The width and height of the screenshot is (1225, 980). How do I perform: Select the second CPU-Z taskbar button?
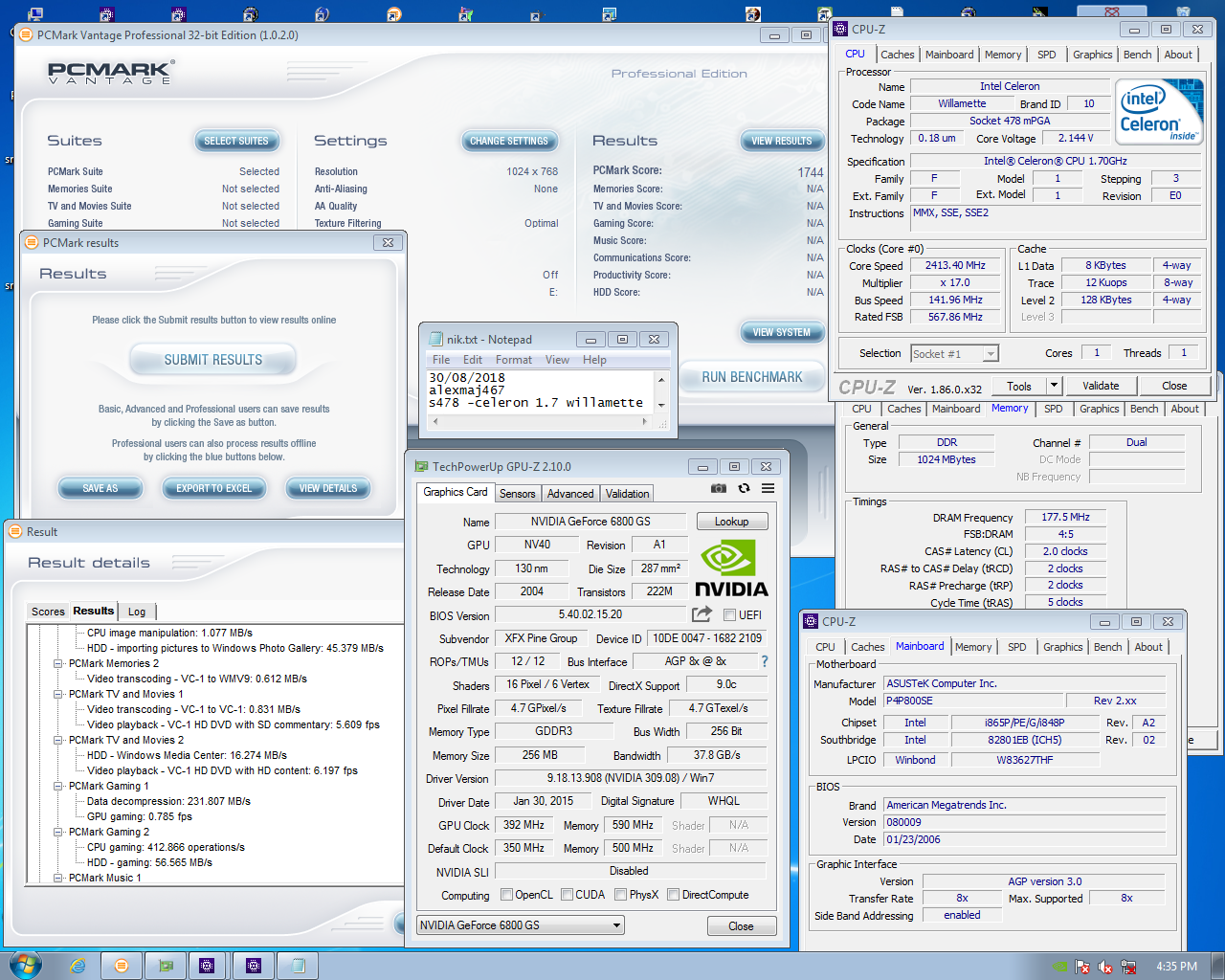tap(254, 966)
